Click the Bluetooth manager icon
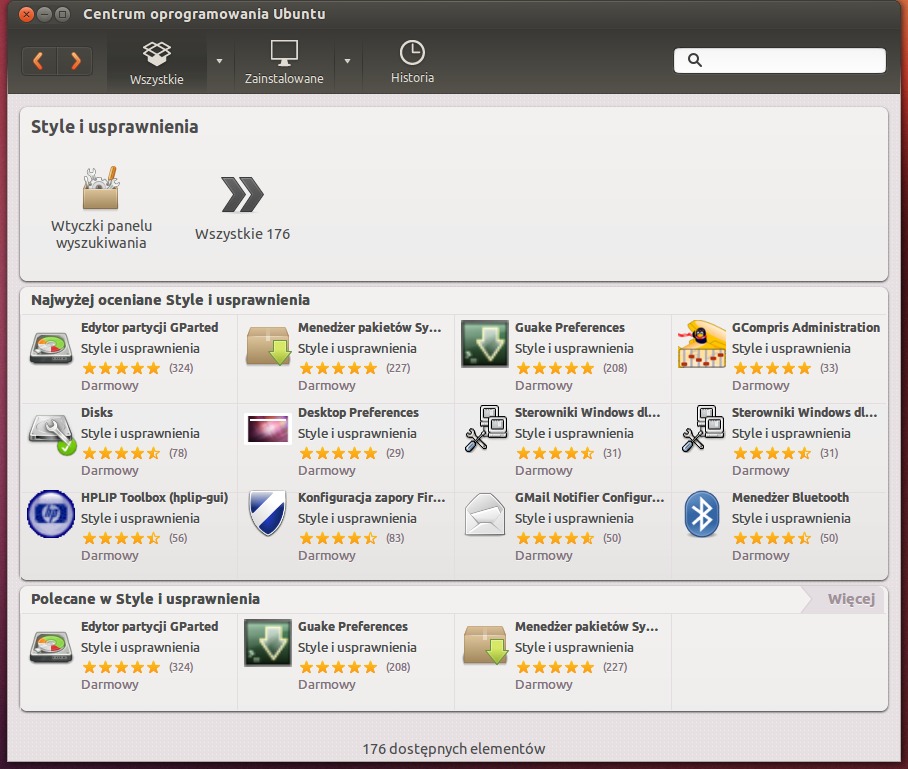The width and height of the screenshot is (908, 769). (x=702, y=514)
